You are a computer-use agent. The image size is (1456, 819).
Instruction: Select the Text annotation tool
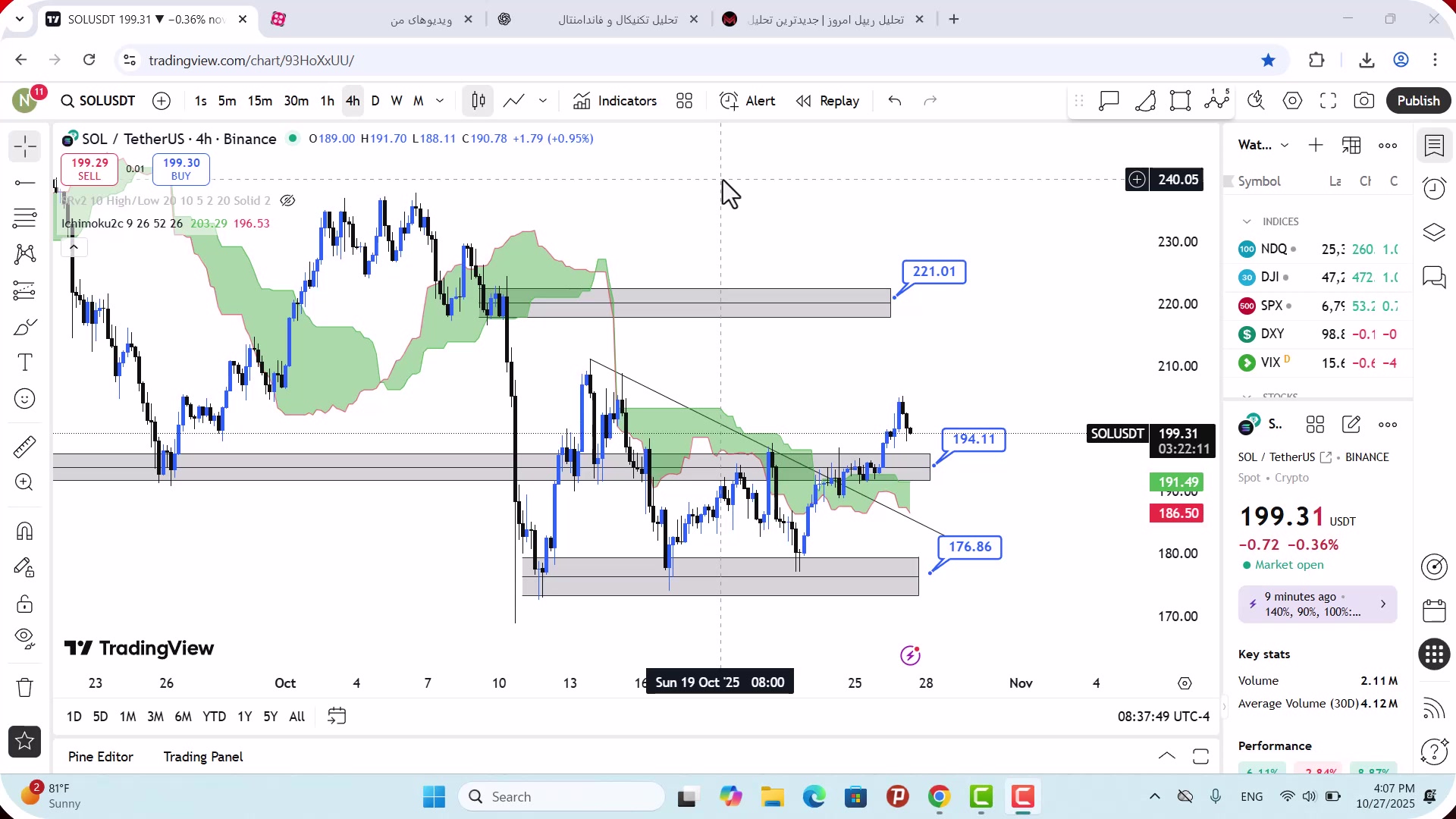(25, 362)
